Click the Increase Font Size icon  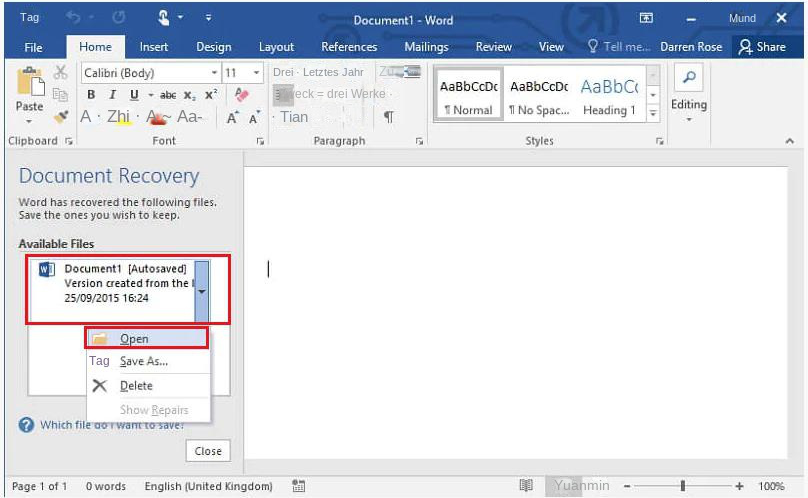click(x=233, y=118)
